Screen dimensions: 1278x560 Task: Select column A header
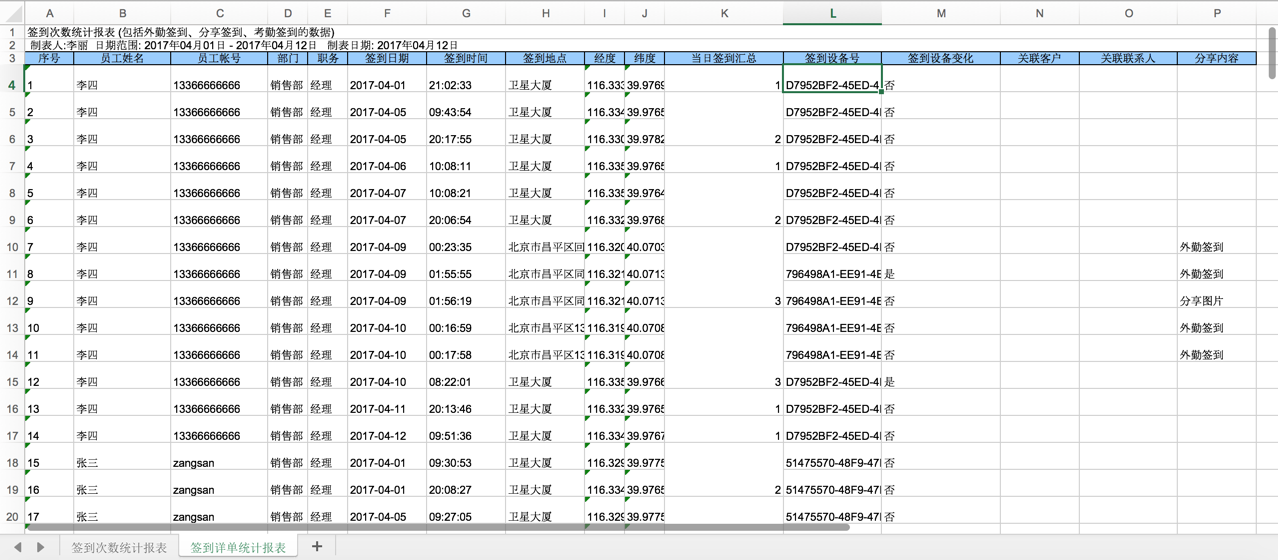pyautogui.click(x=49, y=13)
